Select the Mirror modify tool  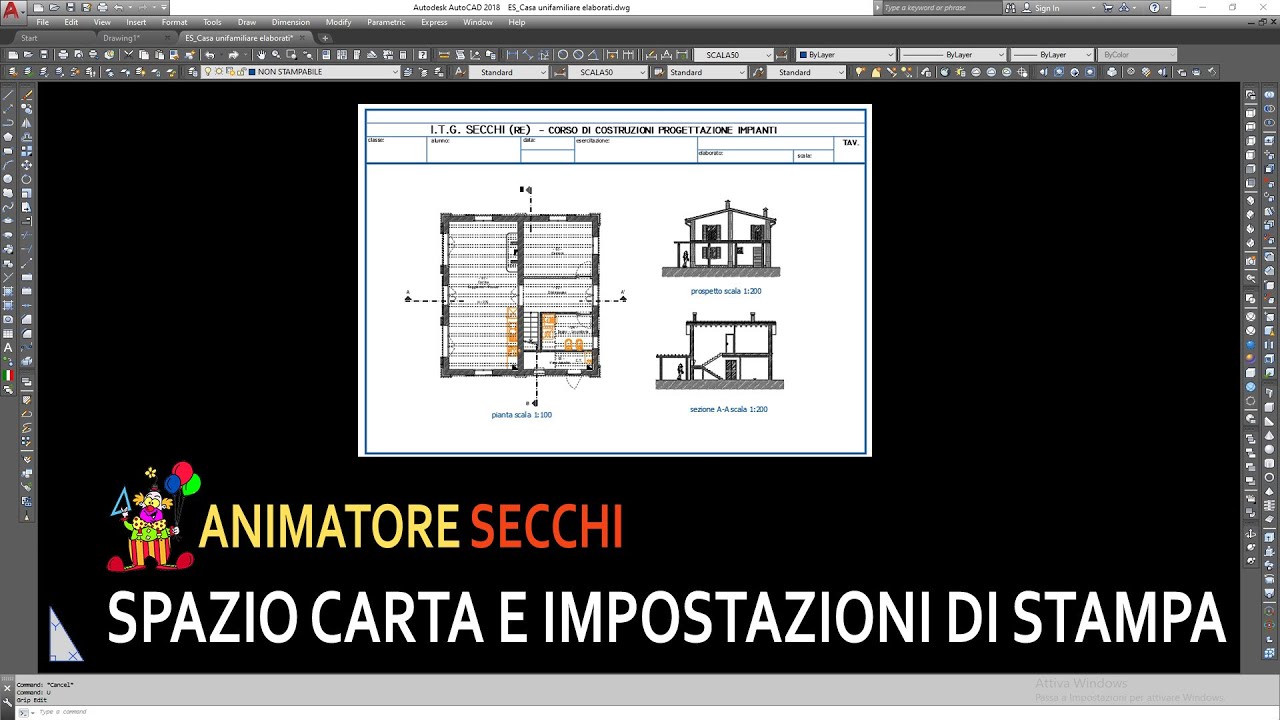(x=27, y=122)
